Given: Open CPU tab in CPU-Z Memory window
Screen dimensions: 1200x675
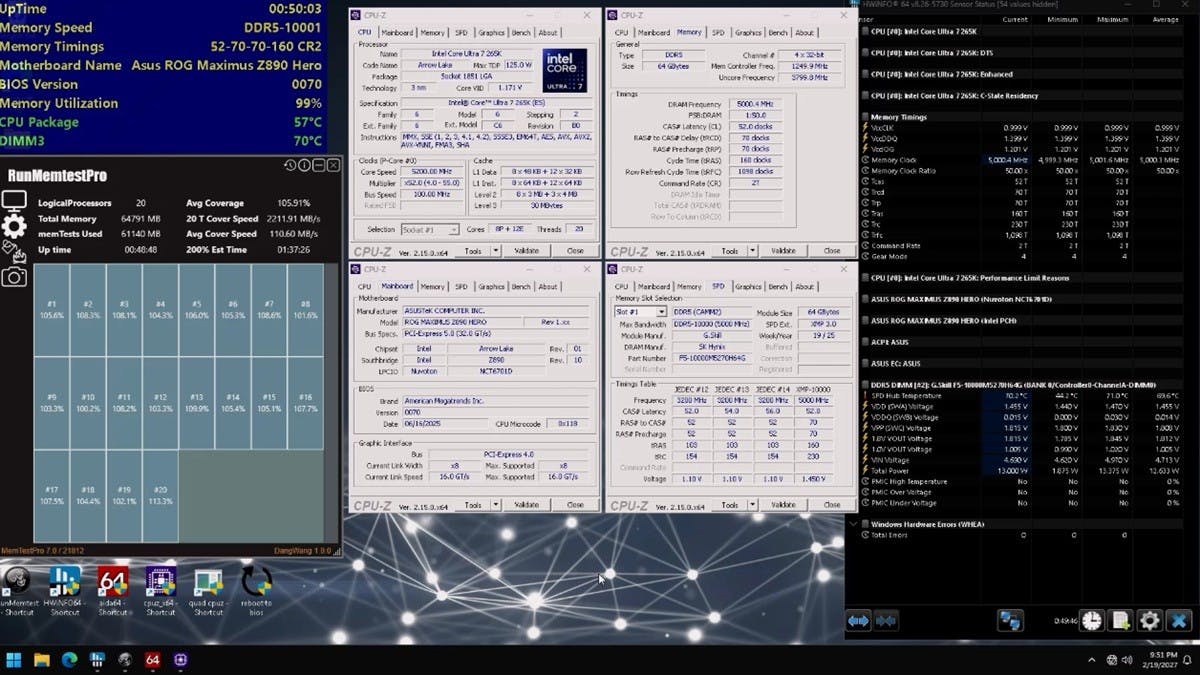Looking at the screenshot, I should tap(622, 33).
